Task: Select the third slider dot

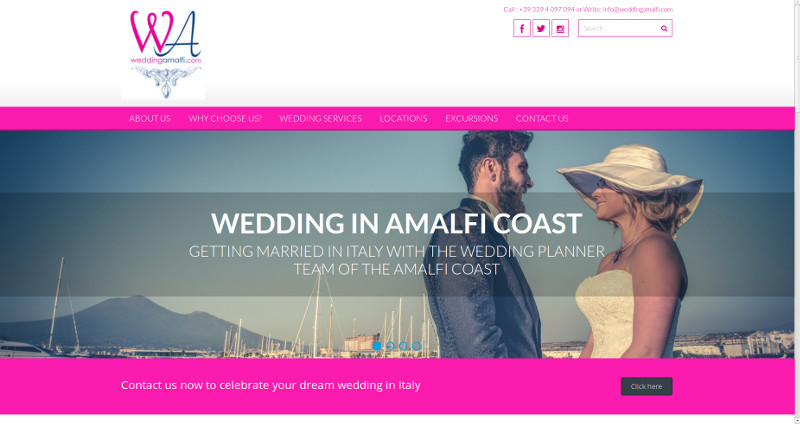Action: coord(404,346)
